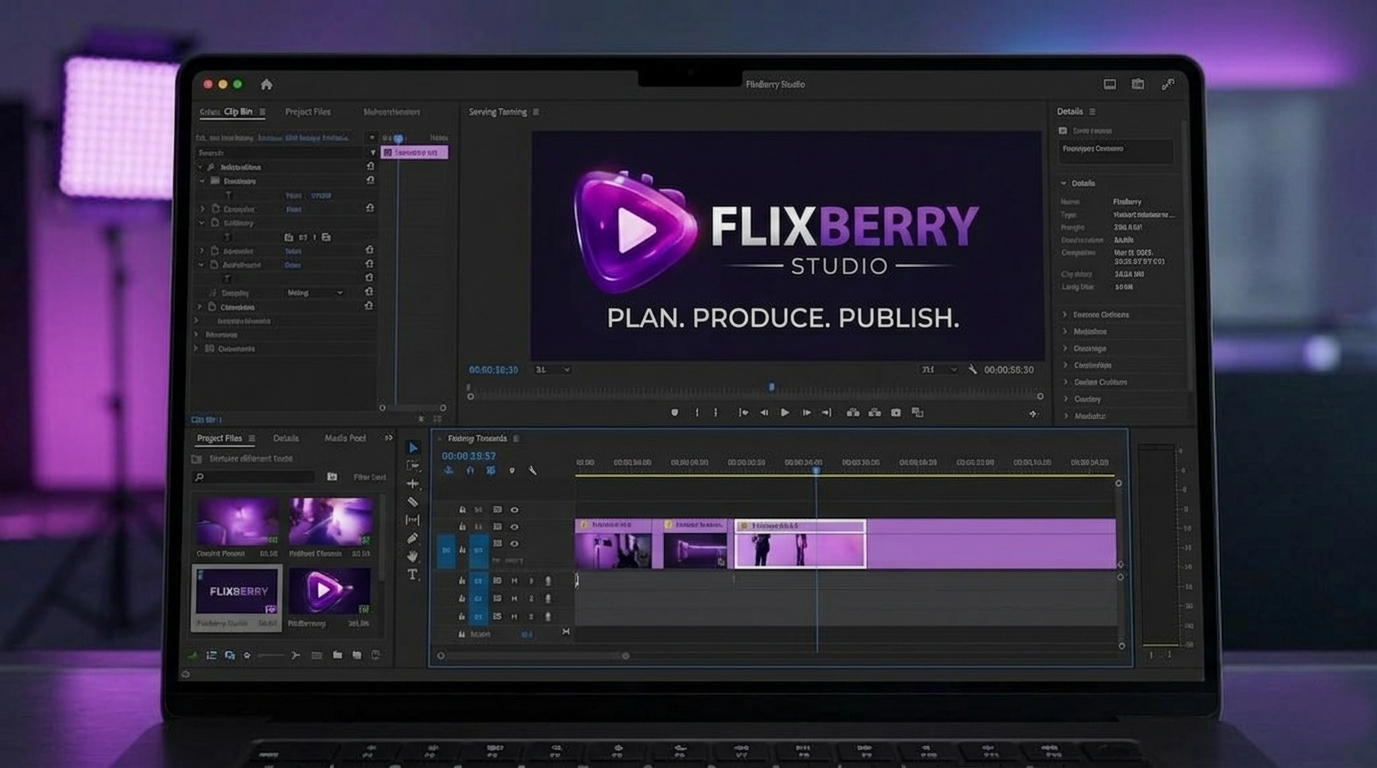
Task: Open the monitor zoom level dropdown
Action: [x=552, y=370]
